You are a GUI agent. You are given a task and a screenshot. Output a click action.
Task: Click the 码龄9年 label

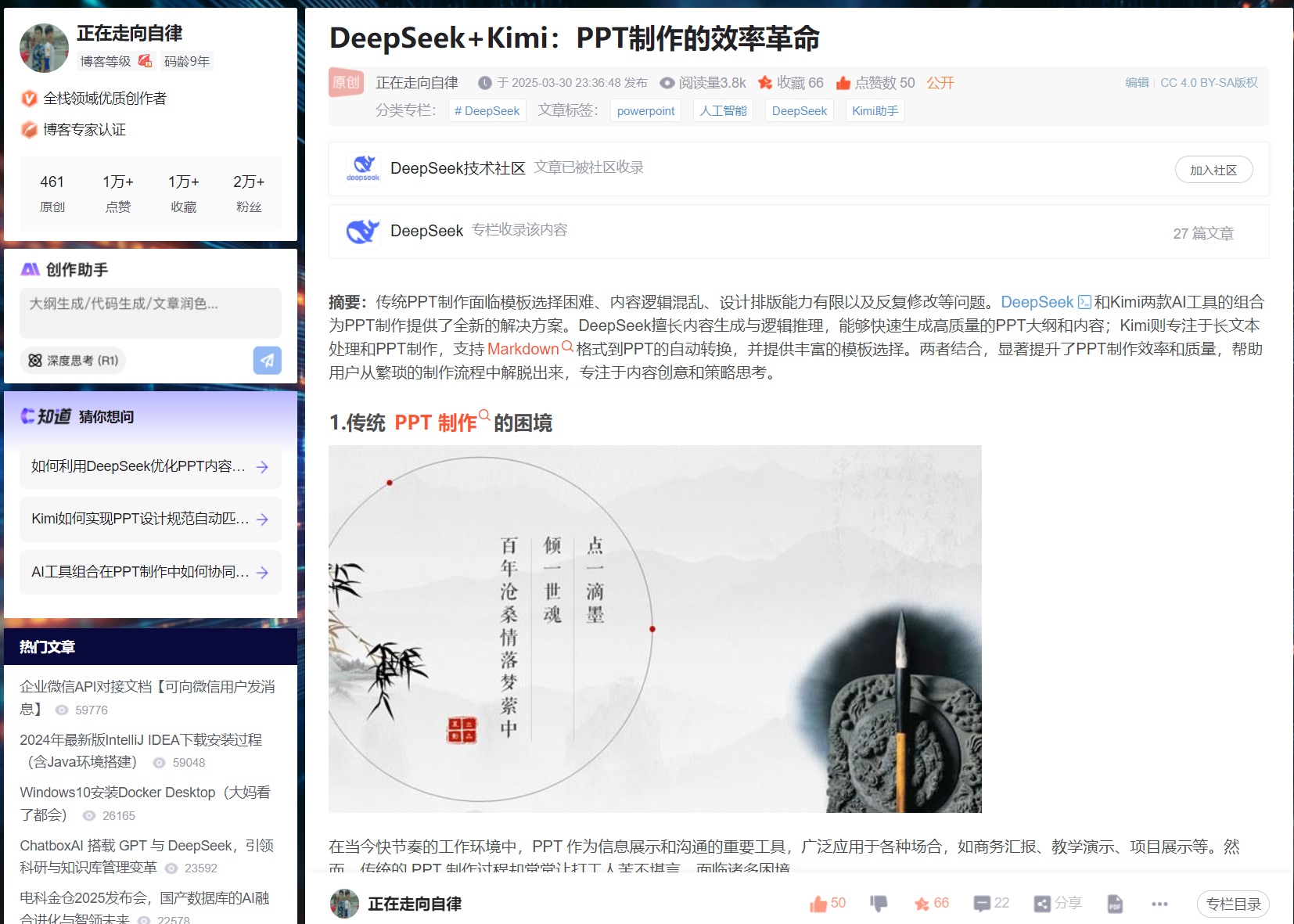click(x=187, y=61)
